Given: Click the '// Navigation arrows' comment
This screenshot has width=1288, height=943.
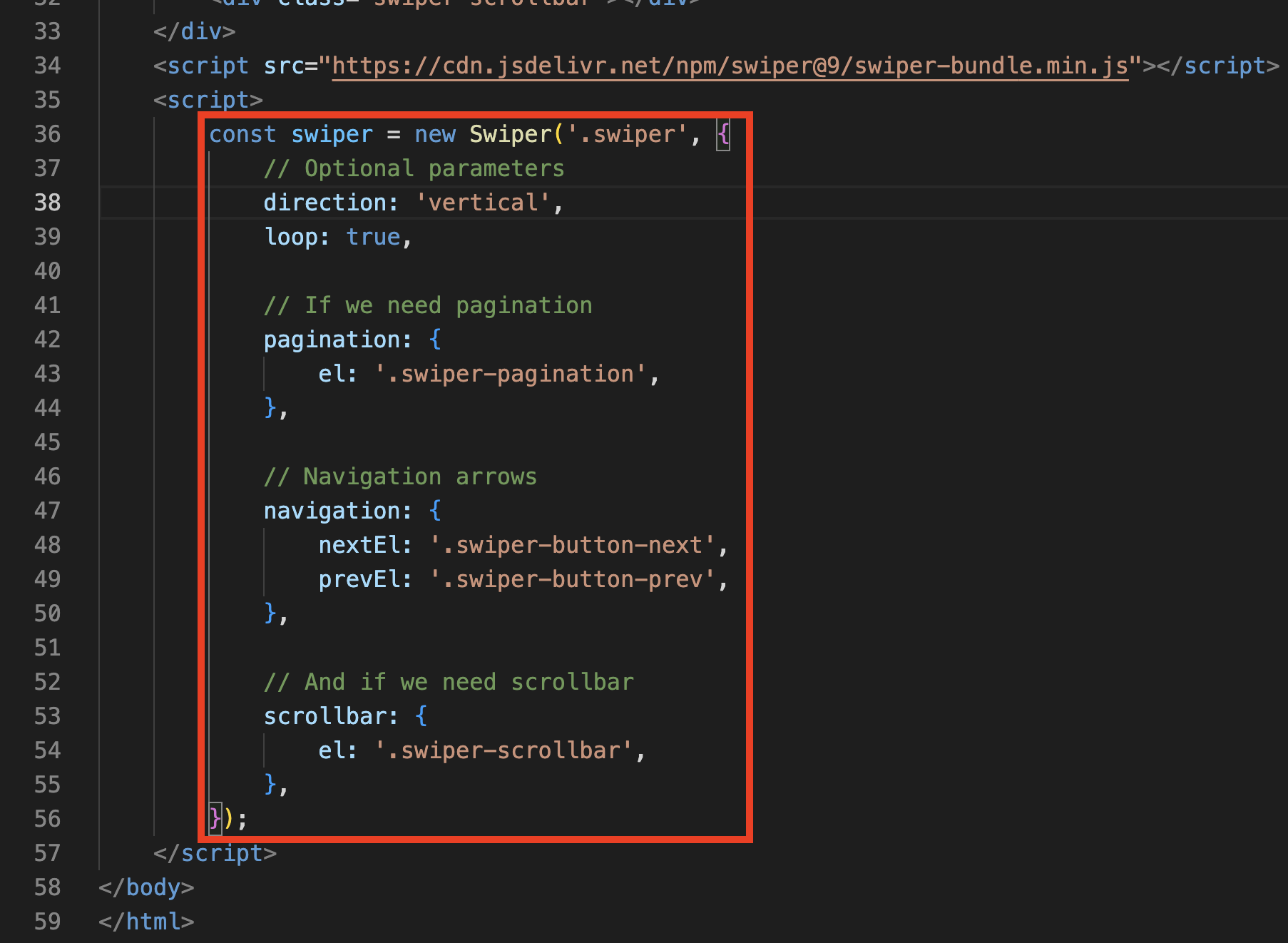Looking at the screenshot, I should (400, 476).
